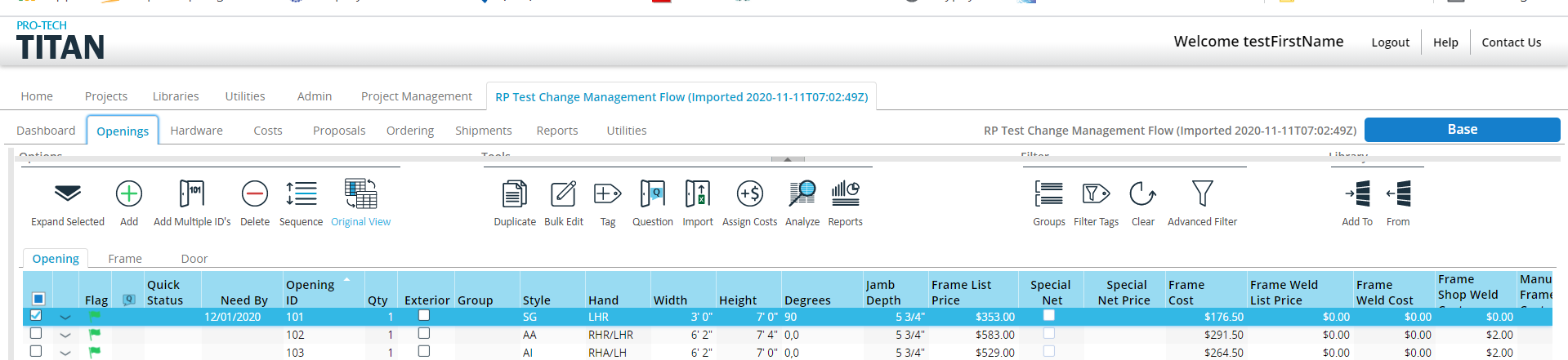Click the Add opening icon
This screenshot has width=1568, height=360.
coord(129,194)
